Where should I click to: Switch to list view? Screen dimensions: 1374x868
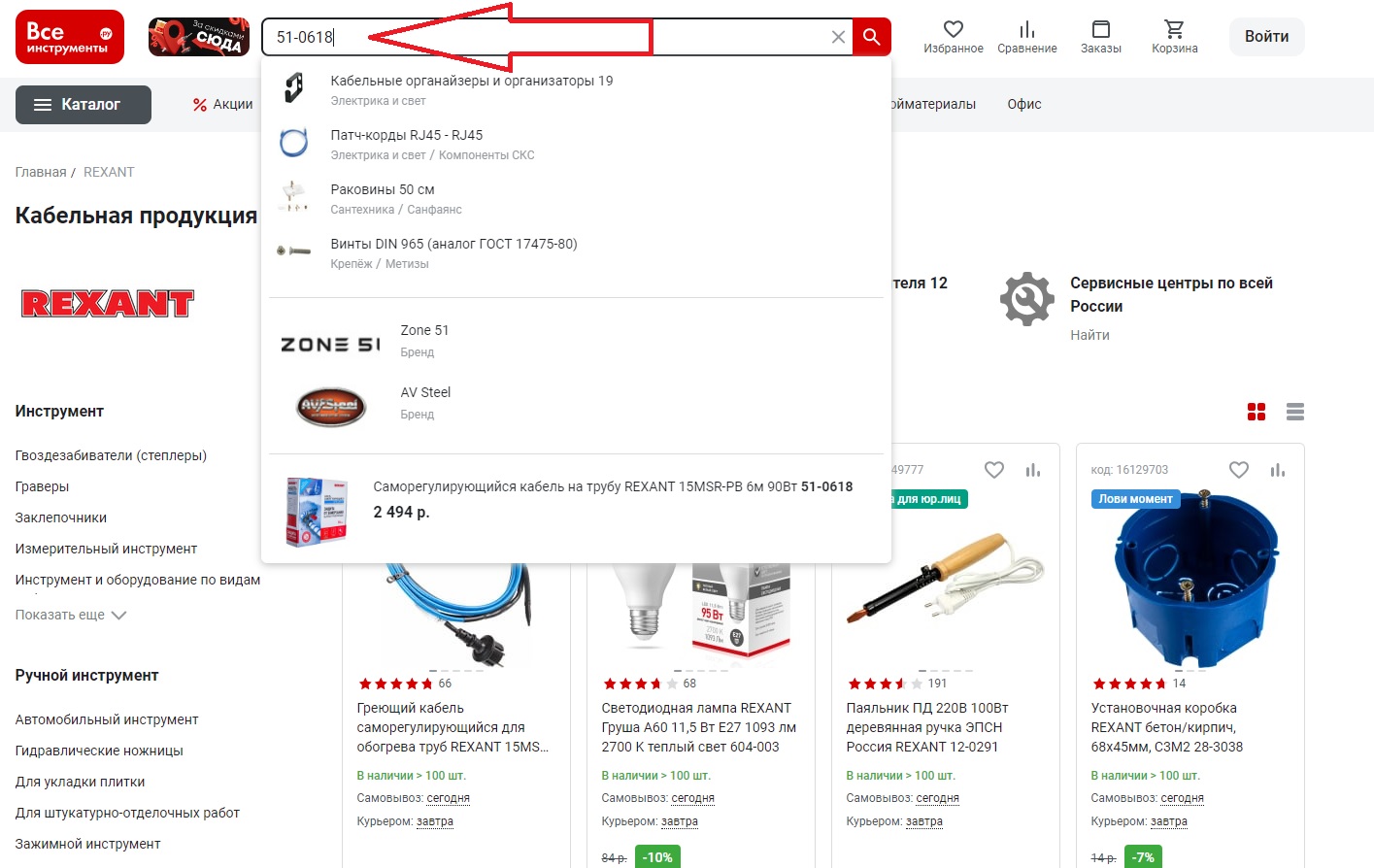point(1295,412)
